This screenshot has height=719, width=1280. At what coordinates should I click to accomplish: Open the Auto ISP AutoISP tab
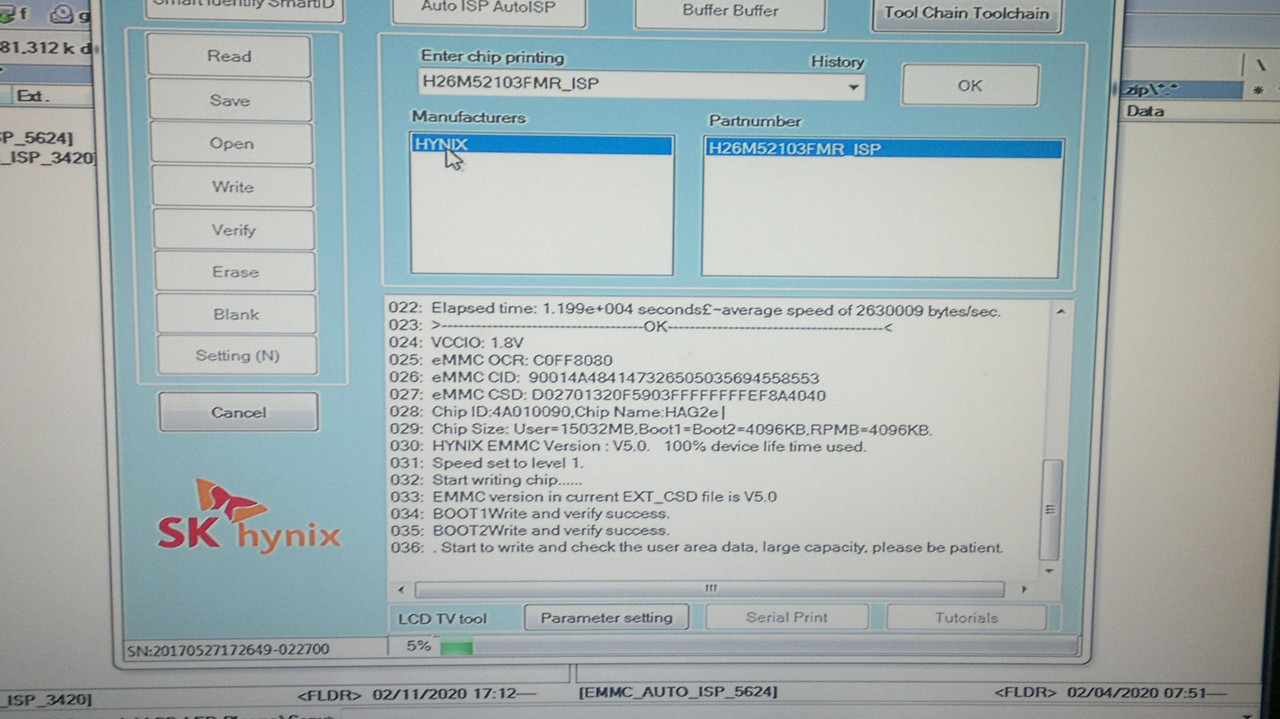tap(488, 9)
